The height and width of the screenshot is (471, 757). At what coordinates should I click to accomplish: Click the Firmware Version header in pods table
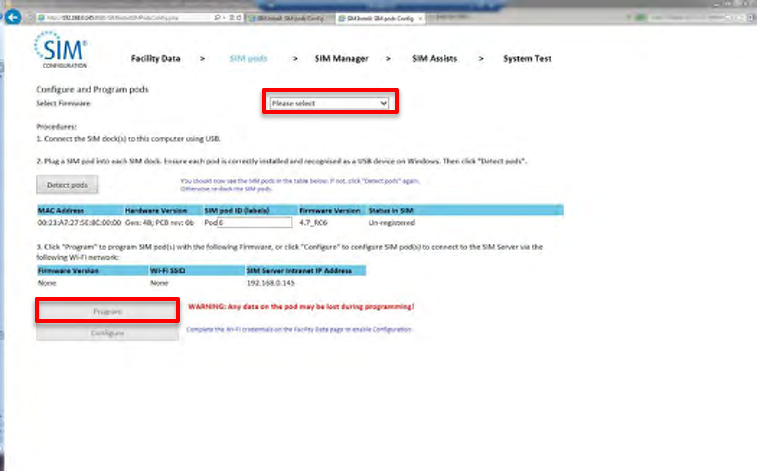pos(330,210)
